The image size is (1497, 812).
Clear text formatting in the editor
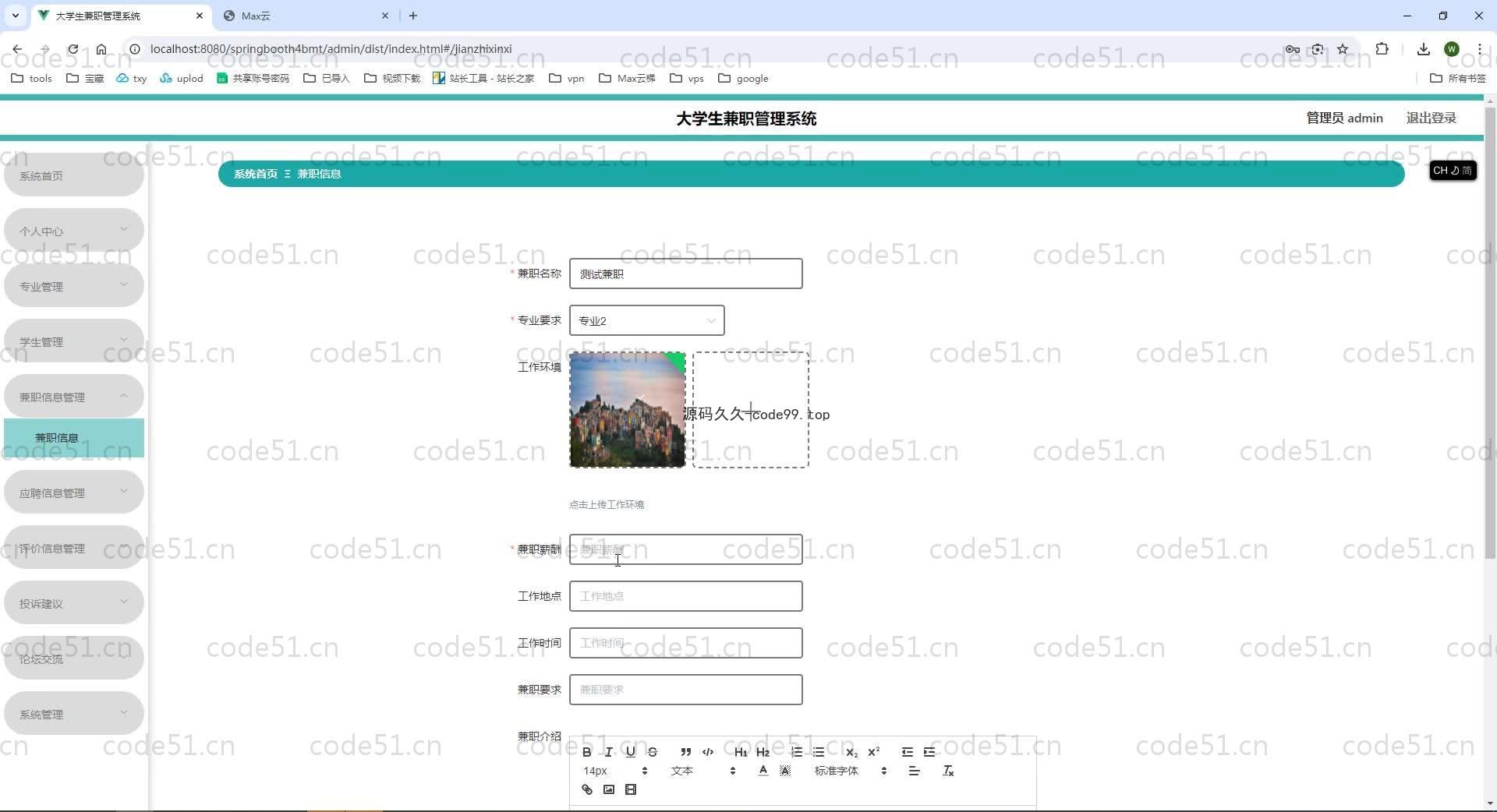click(x=948, y=771)
